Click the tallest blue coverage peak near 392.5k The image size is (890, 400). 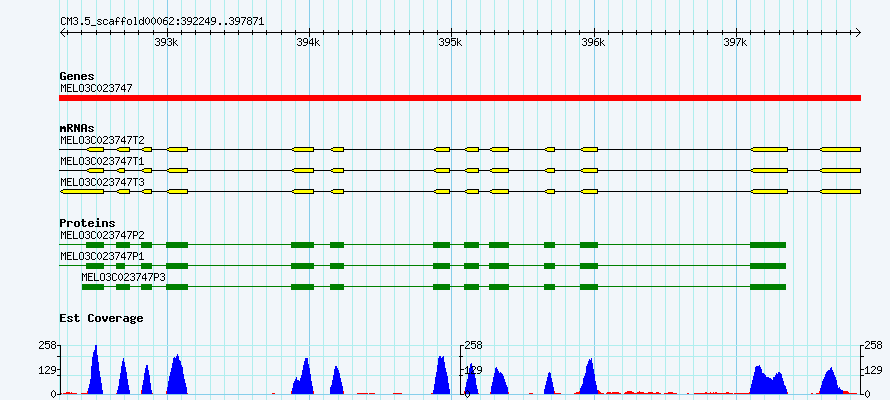95,372
